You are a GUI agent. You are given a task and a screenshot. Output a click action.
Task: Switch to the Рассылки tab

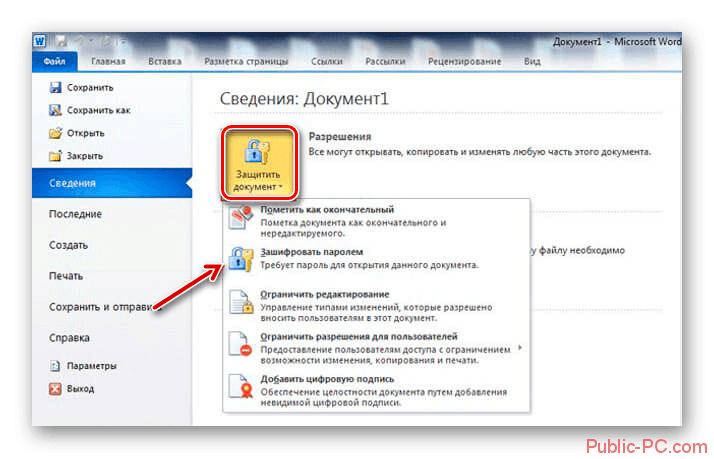click(x=385, y=61)
